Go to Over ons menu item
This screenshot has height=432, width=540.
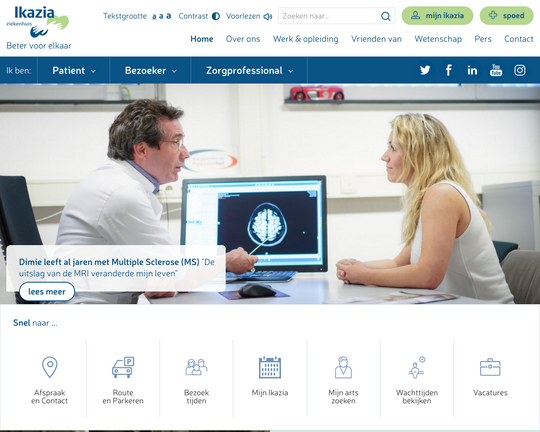pos(243,39)
